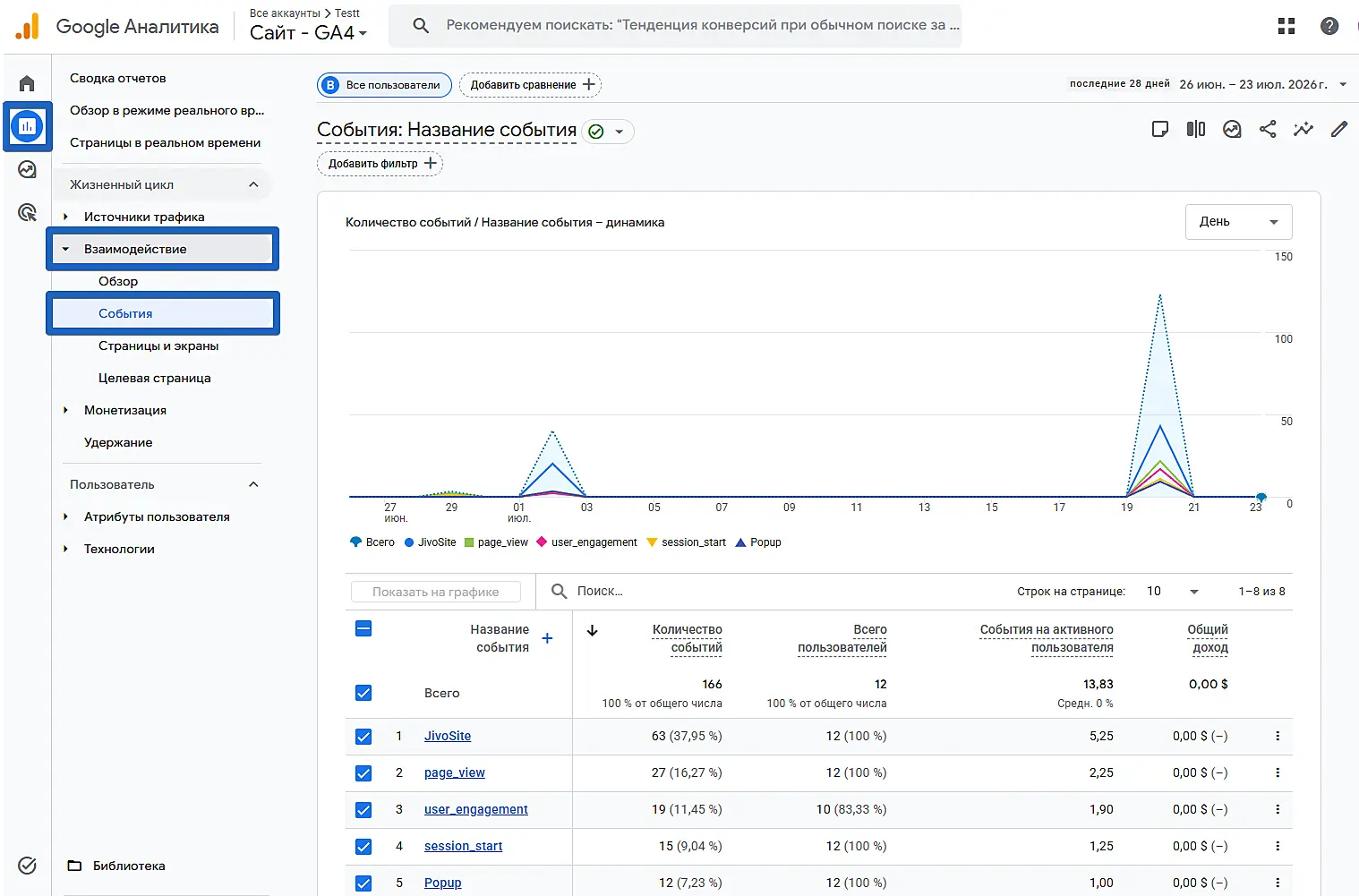Viewport: 1359px width, 896px height.
Task: Uncheck the page_view row checkbox
Action: coord(363,773)
